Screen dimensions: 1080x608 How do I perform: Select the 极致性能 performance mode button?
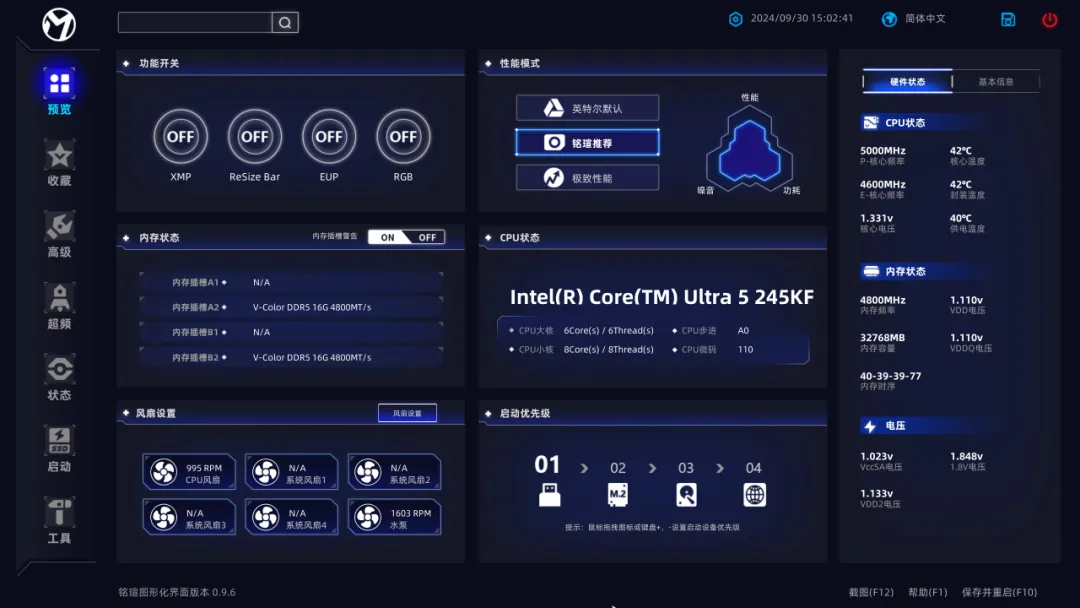point(587,178)
